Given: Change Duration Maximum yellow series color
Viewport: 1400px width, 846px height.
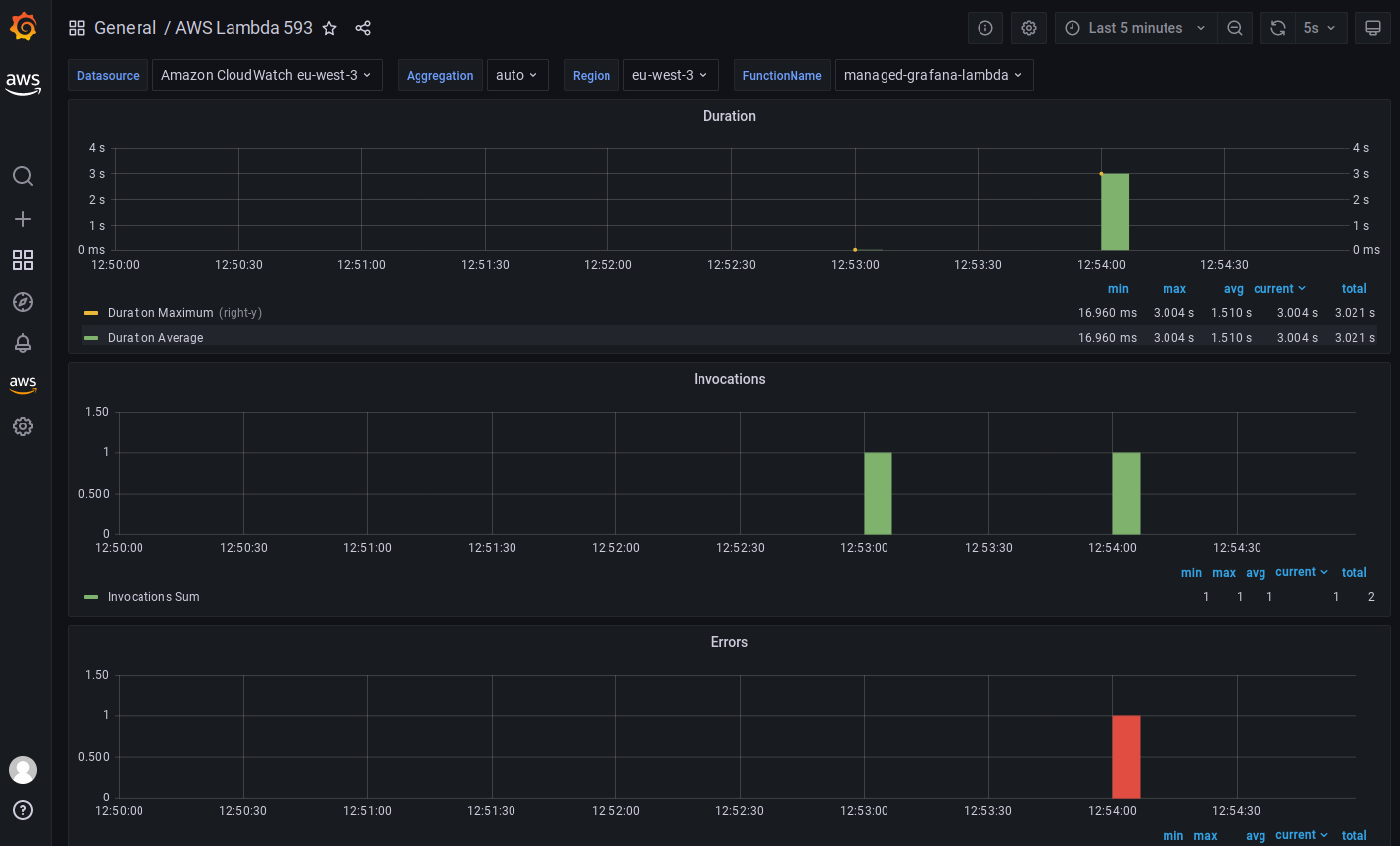Looking at the screenshot, I should 91,313.
